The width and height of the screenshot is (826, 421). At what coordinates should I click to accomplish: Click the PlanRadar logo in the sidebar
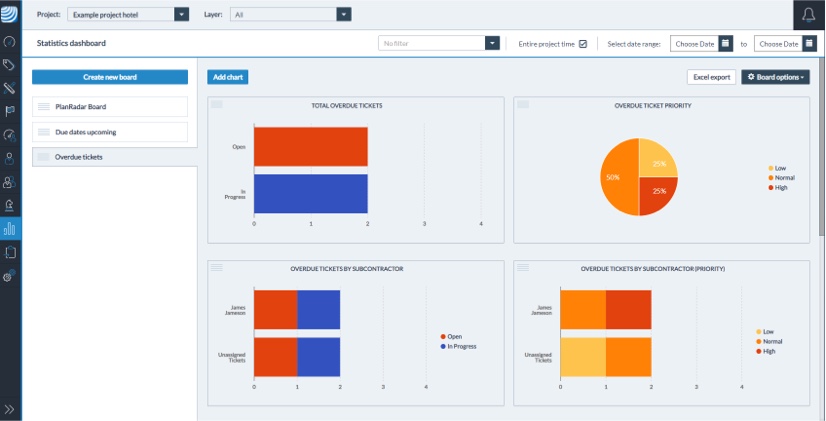[10, 14]
